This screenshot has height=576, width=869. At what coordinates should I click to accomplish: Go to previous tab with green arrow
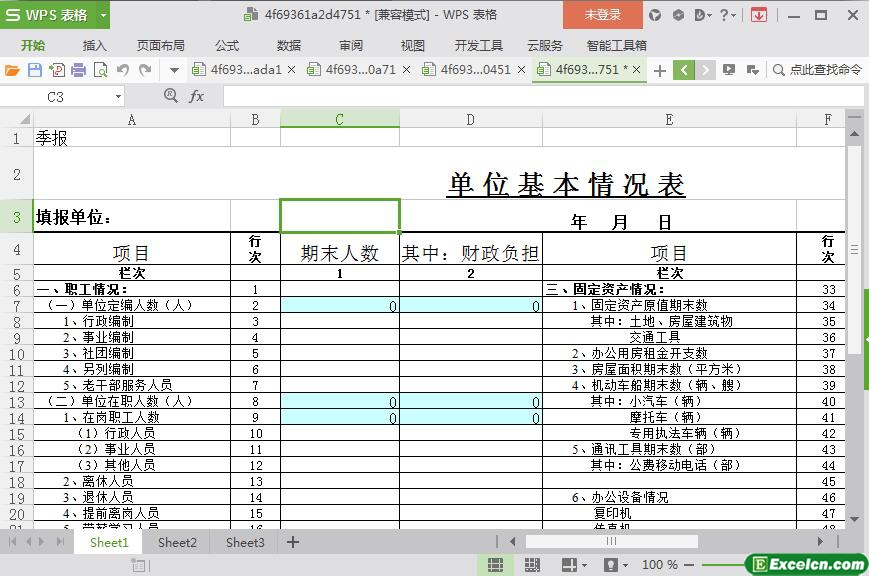[684, 70]
